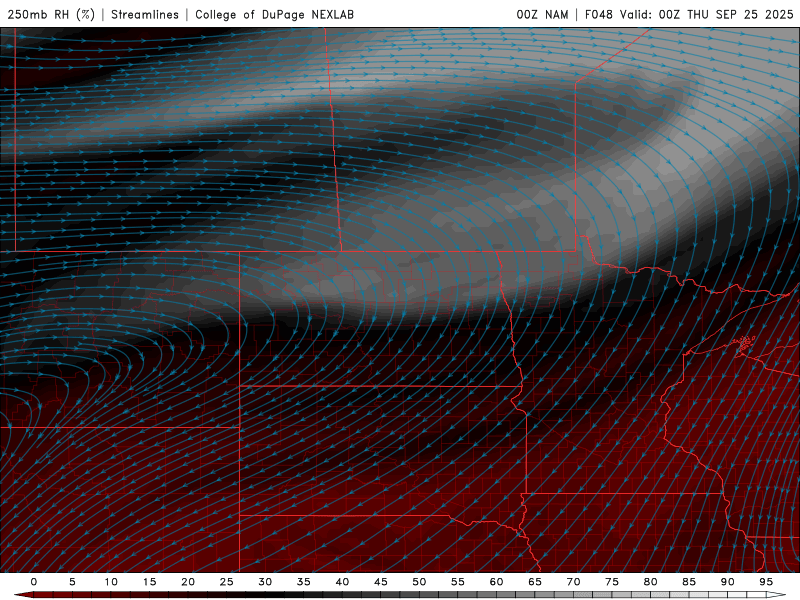Image resolution: width=800 pixels, height=600 pixels.
Task: Click the colorbar value "65"
Action: coord(535,582)
